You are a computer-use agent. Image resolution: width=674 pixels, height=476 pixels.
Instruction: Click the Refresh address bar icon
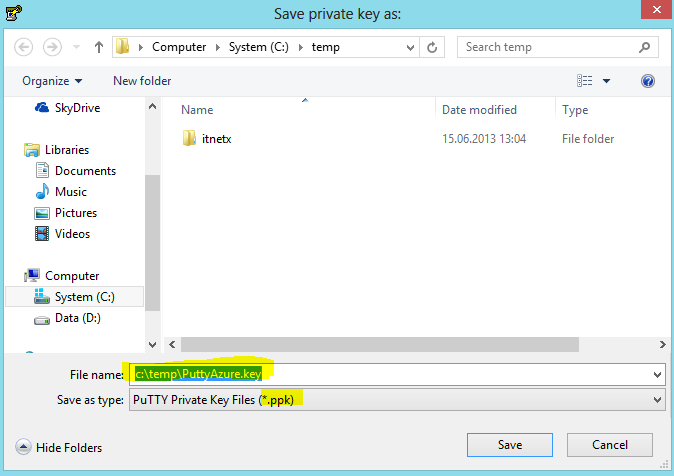tap(432, 47)
